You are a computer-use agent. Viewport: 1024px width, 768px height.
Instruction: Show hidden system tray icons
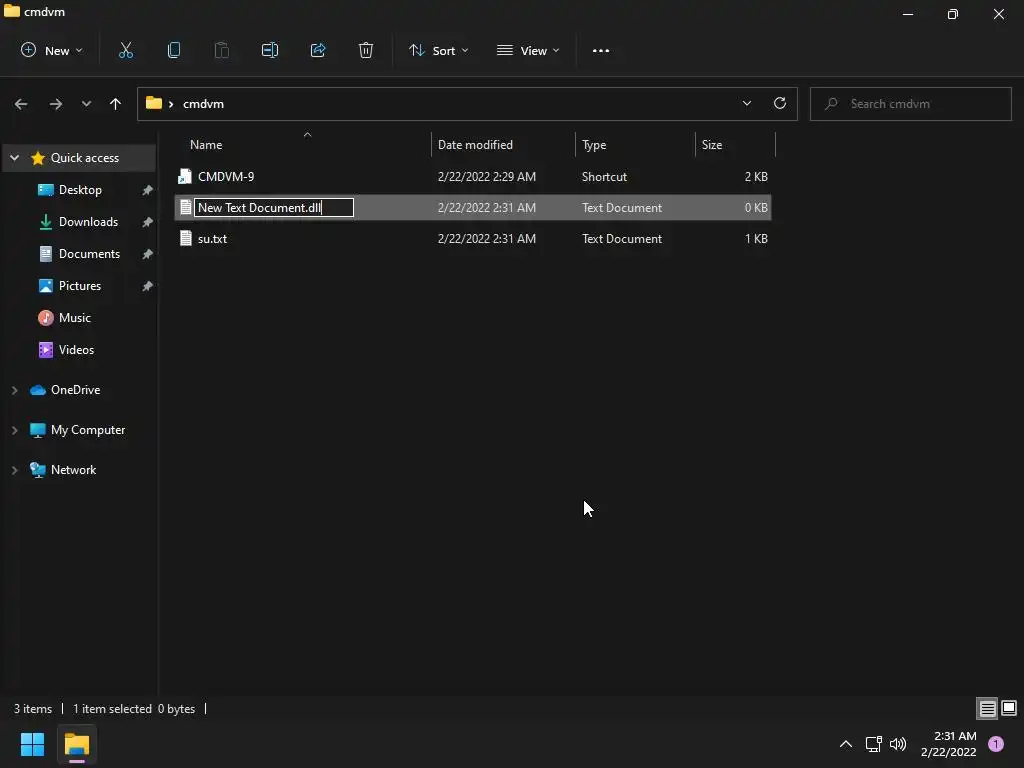[x=846, y=744]
